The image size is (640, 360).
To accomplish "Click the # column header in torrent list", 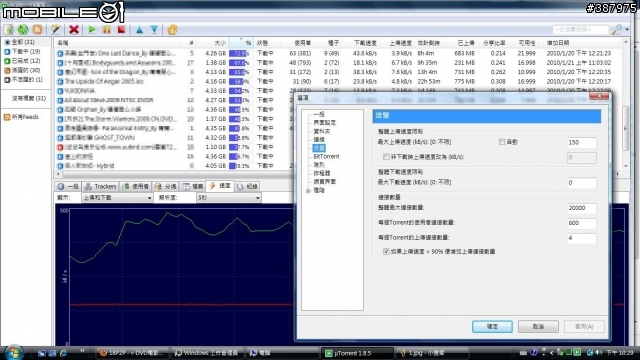I will (x=189, y=43).
